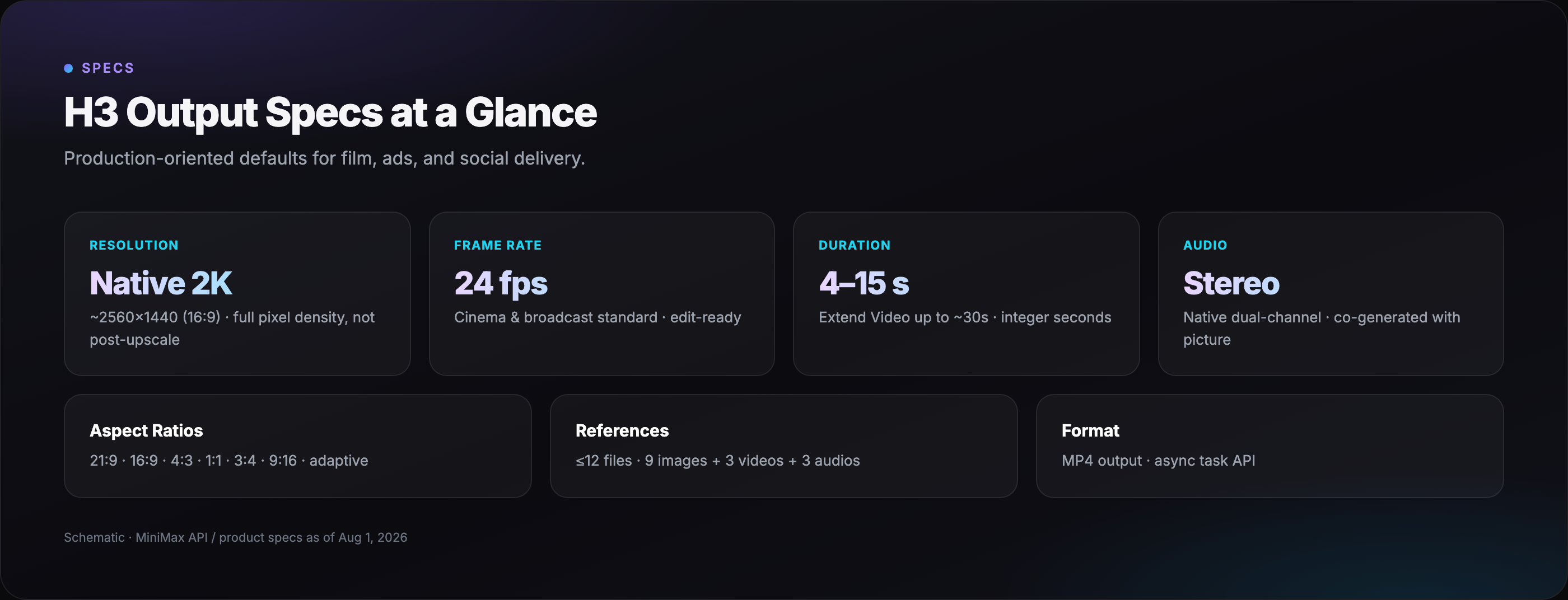Select the RESOLUTION label text
This screenshot has height=600, width=1568.
(x=134, y=245)
